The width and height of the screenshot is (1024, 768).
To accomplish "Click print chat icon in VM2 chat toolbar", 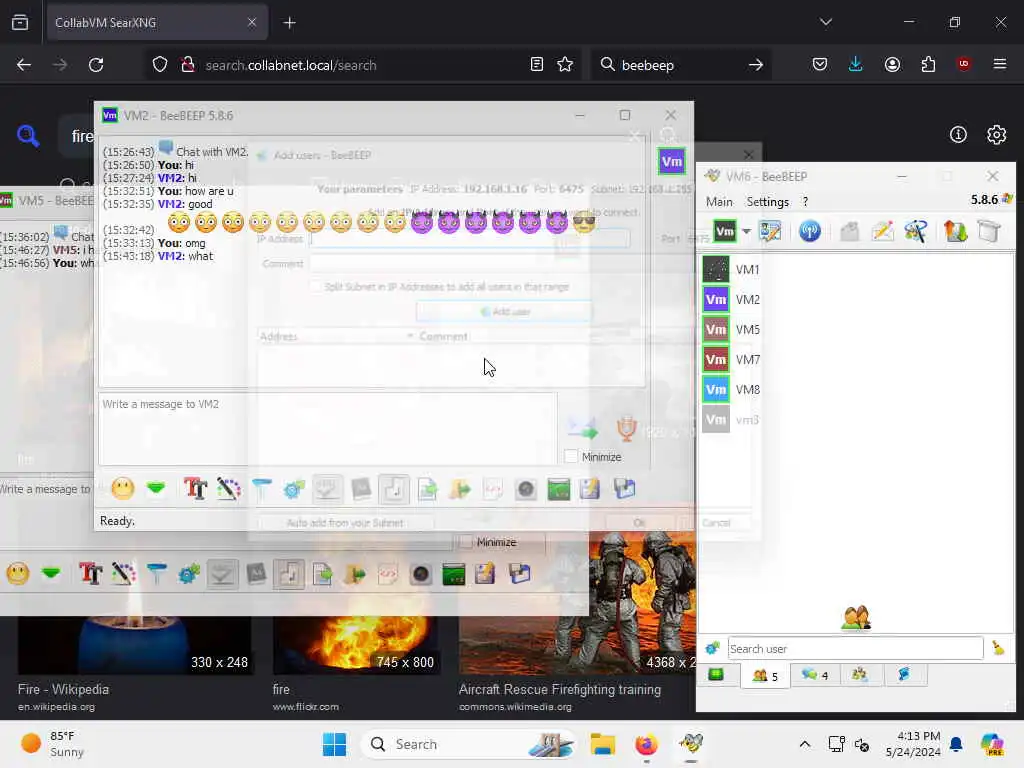I will pos(624,488).
